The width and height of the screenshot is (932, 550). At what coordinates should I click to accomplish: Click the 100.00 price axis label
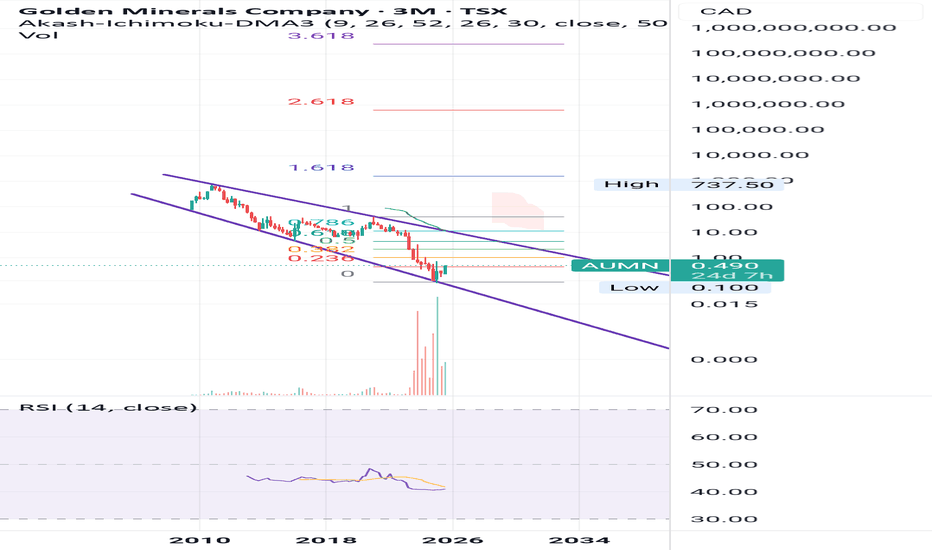(732, 207)
